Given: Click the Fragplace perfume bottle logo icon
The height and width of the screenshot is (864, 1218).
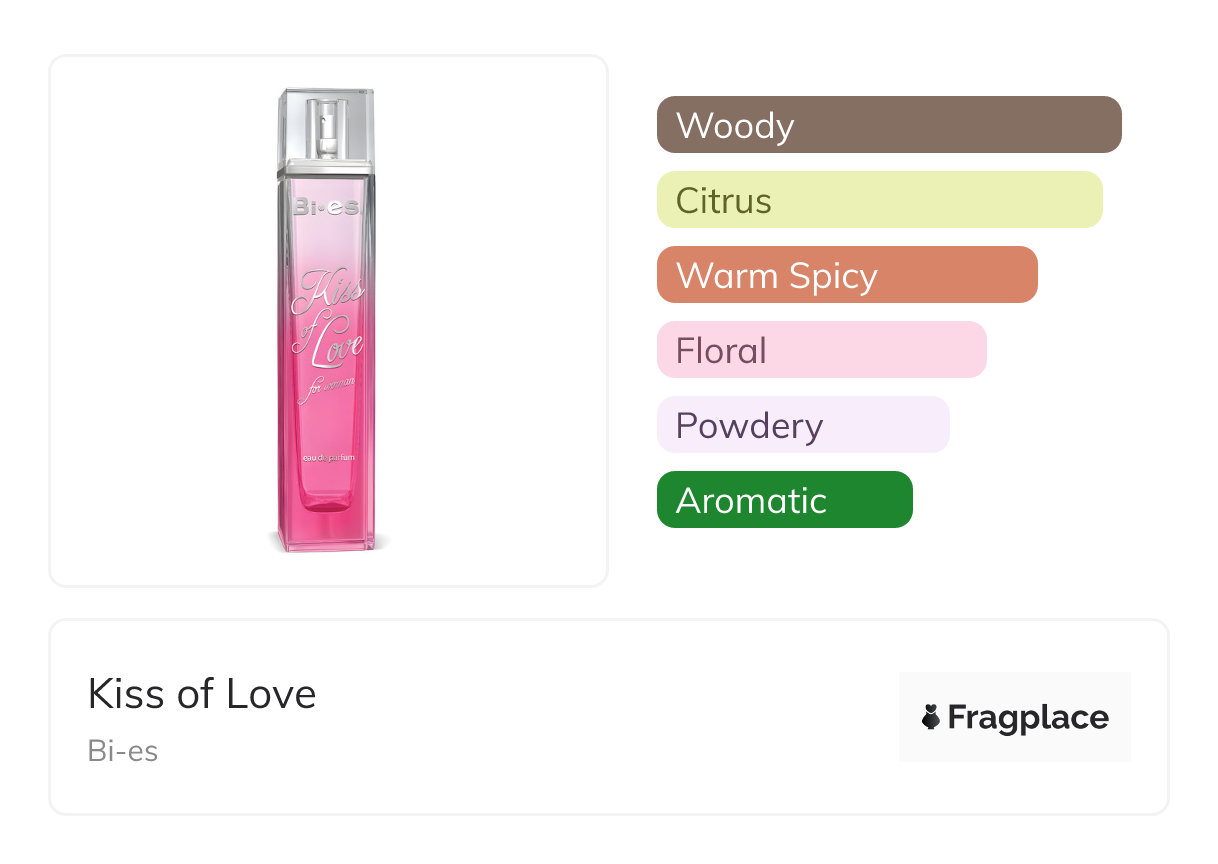Looking at the screenshot, I should (x=931, y=718).
